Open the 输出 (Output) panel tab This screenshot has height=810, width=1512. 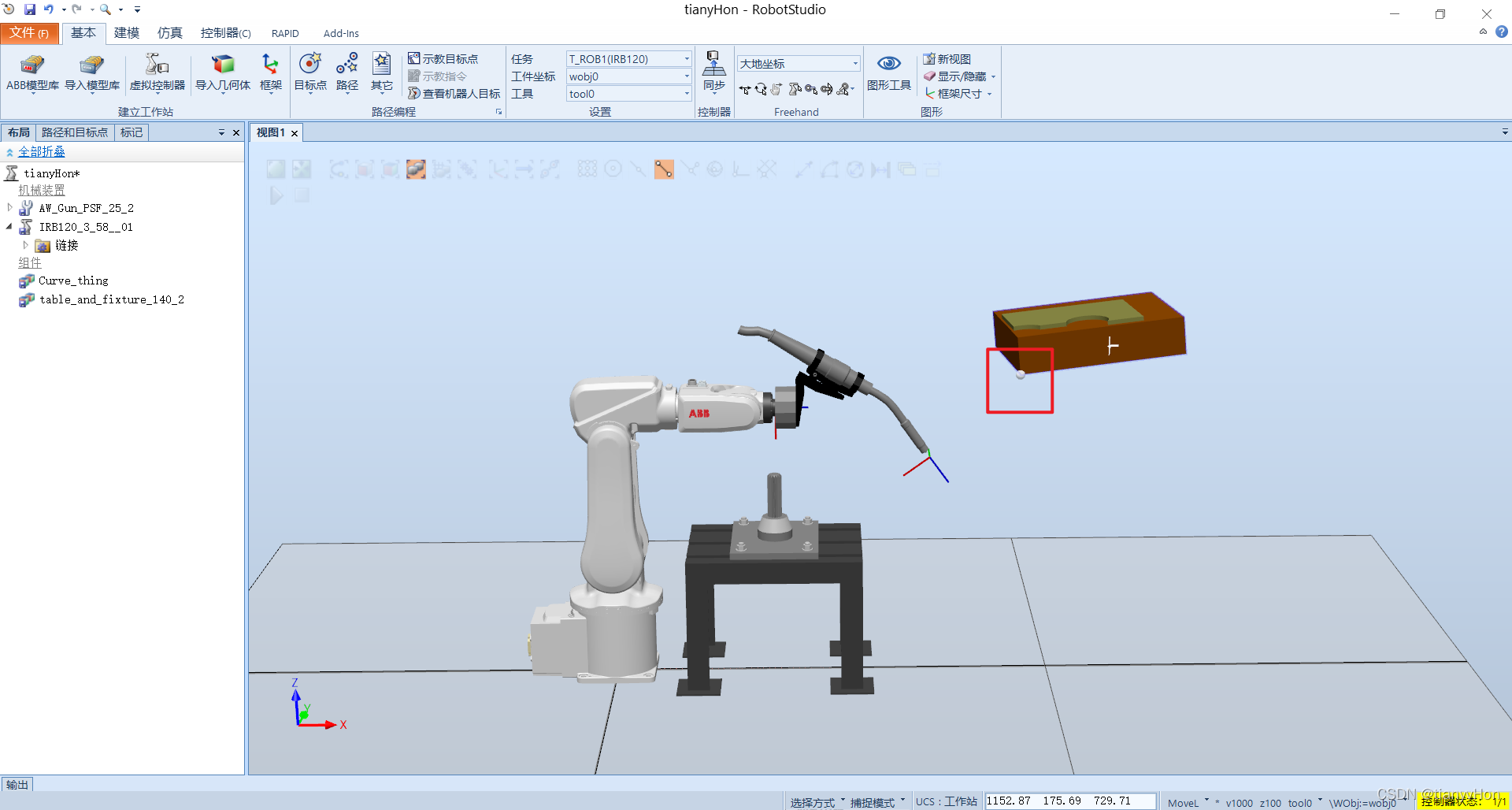17,784
